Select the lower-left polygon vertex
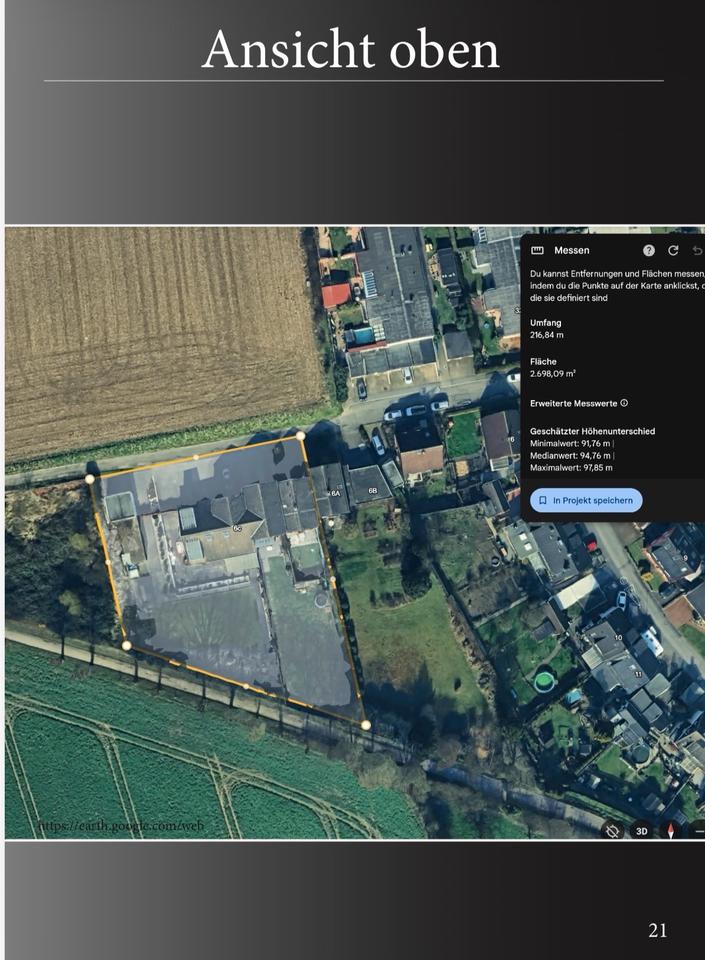The height and width of the screenshot is (960, 705). coord(126,646)
